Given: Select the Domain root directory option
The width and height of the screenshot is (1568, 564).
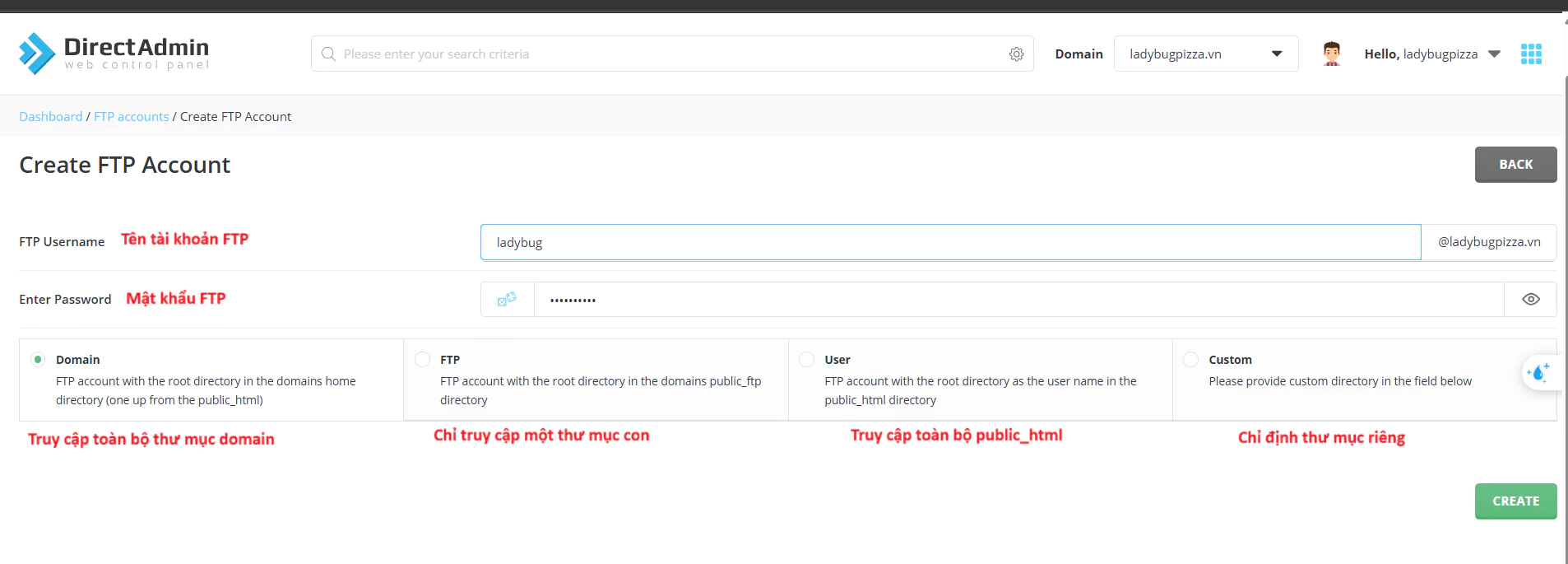Looking at the screenshot, I should pyautogui.click(x=38, y=360).
